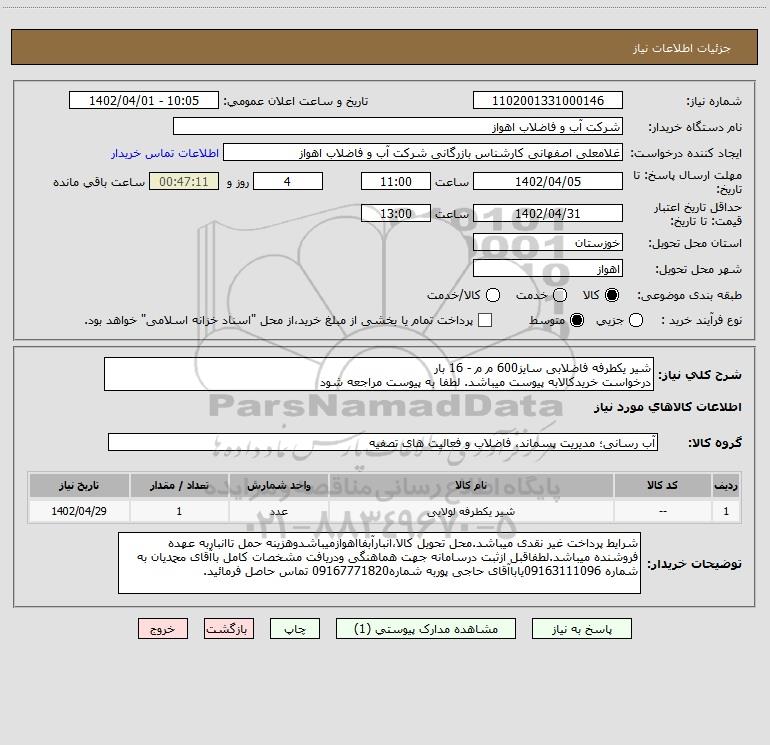
Task: Click the شماره نیاز field 1102001331000146
Action: tap(548, 101)
